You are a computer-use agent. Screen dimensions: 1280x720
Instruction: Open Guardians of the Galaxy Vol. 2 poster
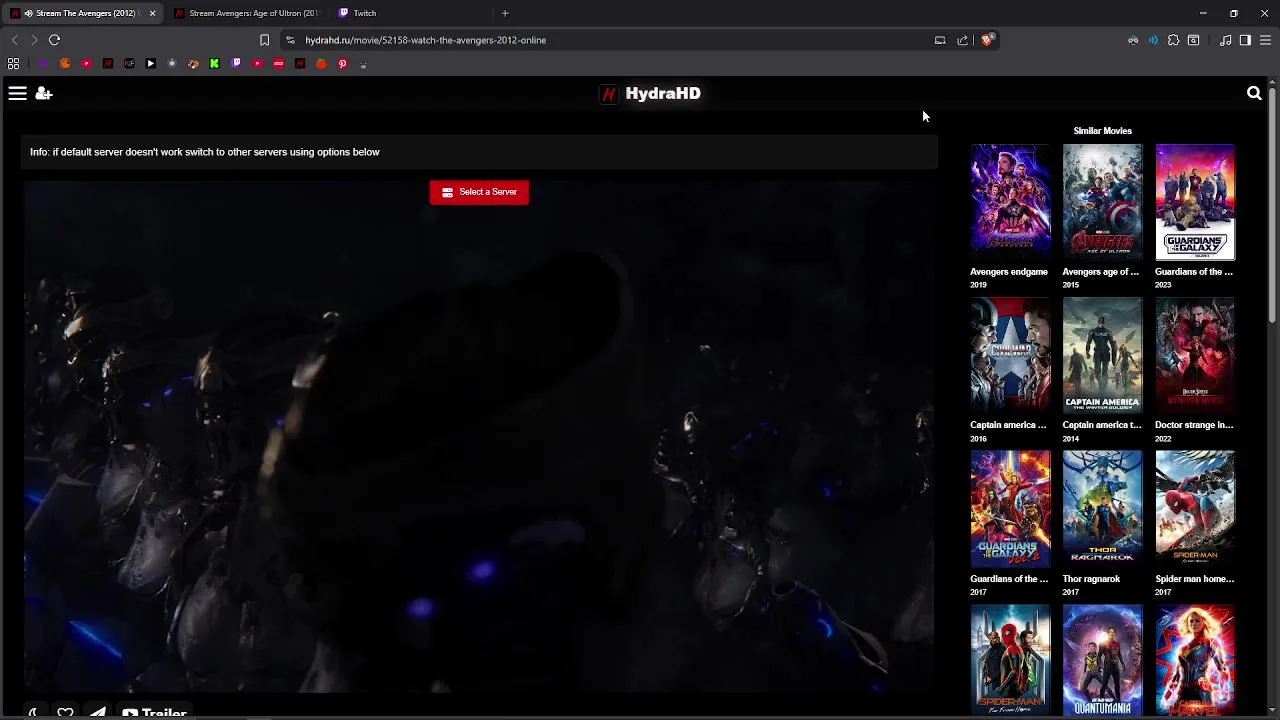tap(1010, 509)
